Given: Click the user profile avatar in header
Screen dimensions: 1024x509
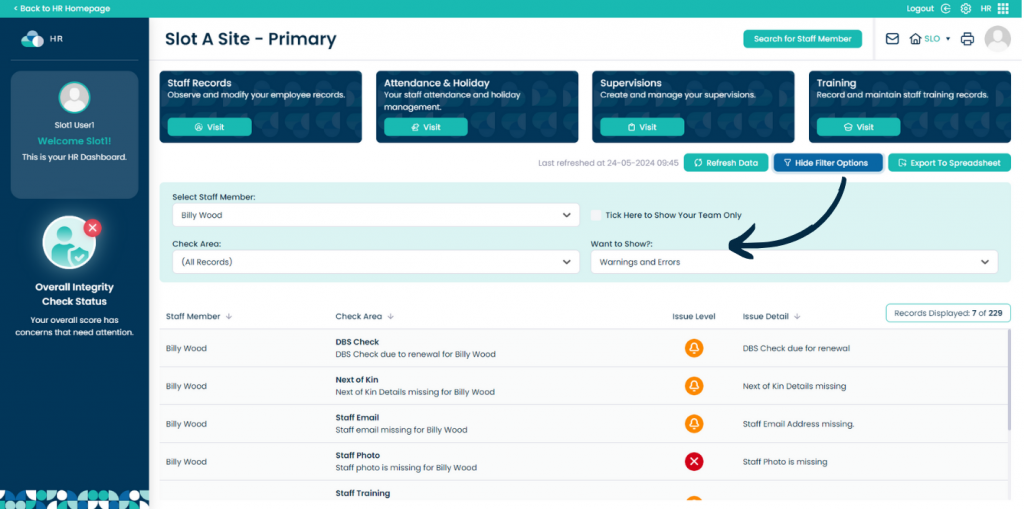Looking at the screenshot, I should [x=997, y=39].
